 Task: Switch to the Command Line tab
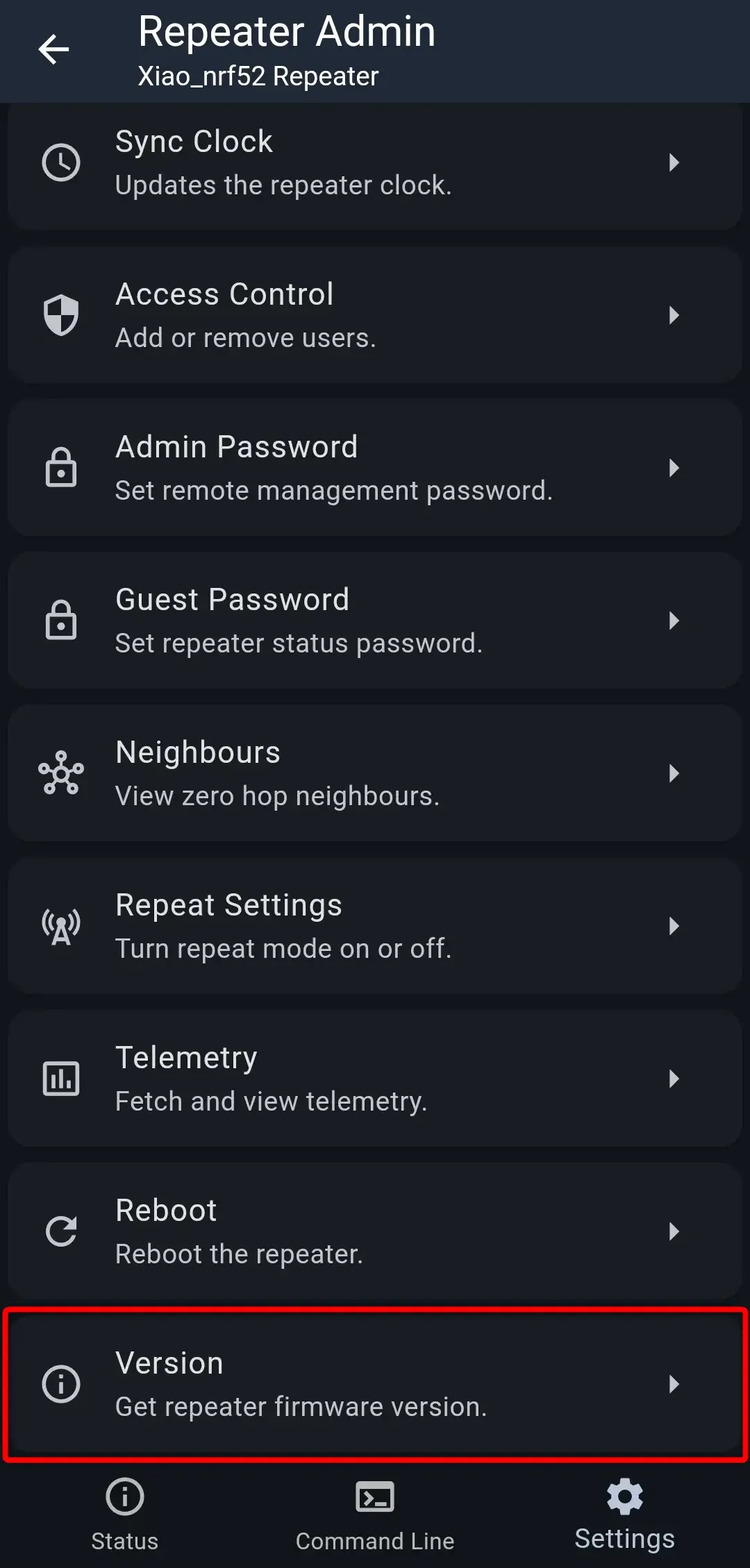375,1513
